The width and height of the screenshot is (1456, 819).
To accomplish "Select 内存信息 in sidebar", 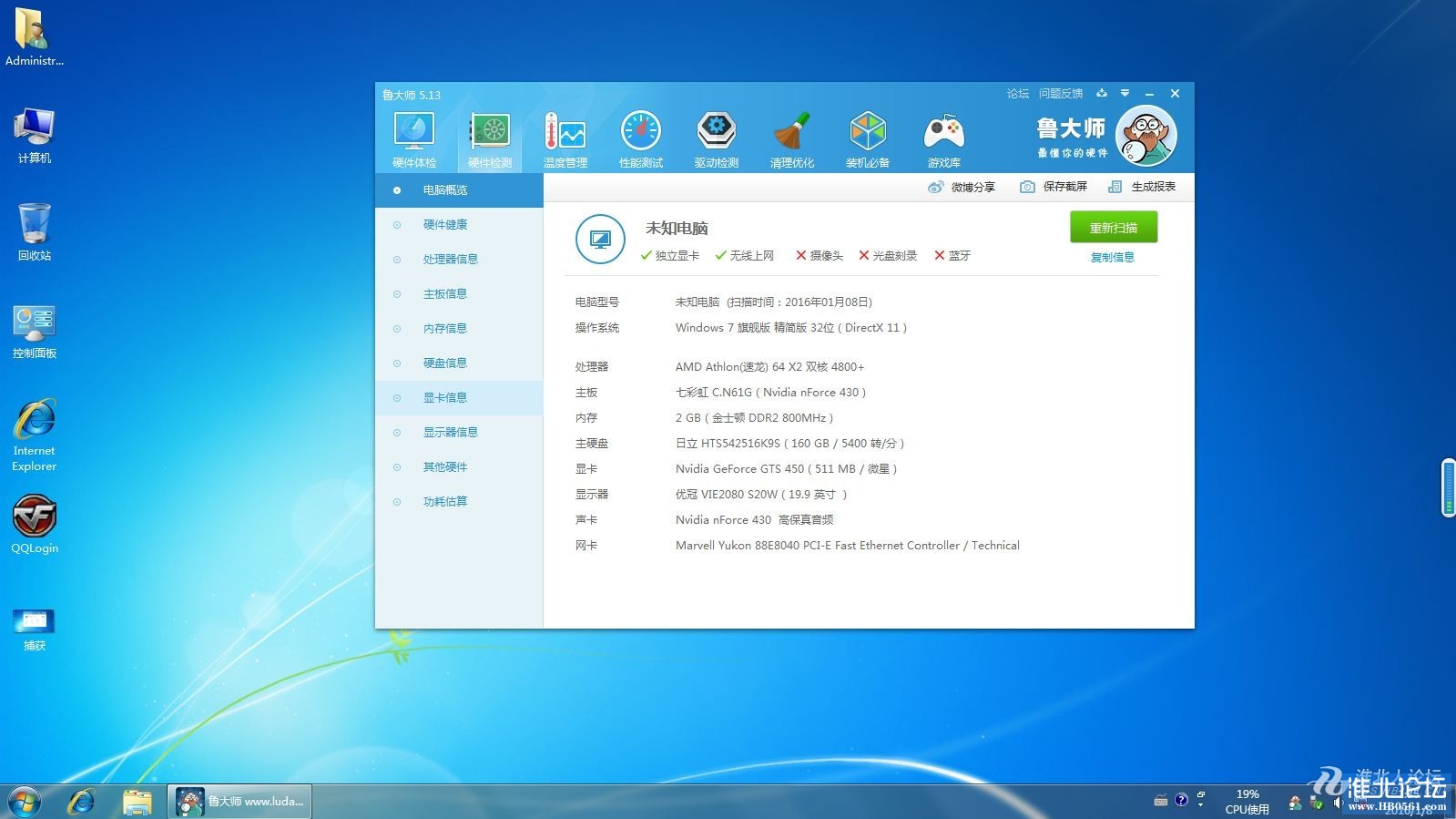I will pos(459,329).
